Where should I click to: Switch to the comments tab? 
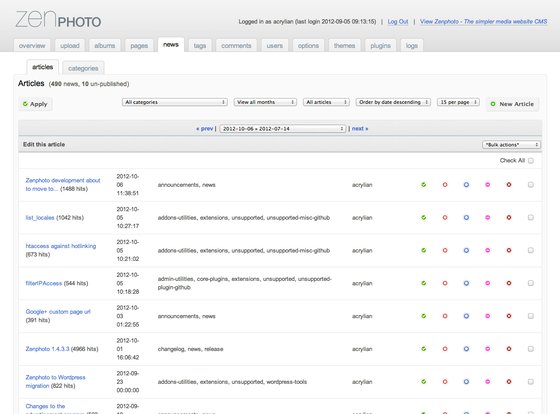click(236, 46)
